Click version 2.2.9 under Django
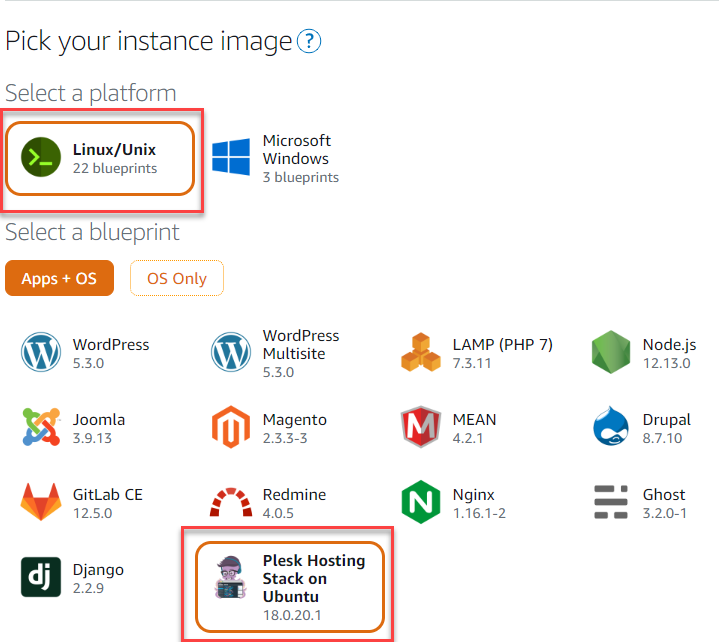Viewport: 719px width, 642px height. click(88, 588)
